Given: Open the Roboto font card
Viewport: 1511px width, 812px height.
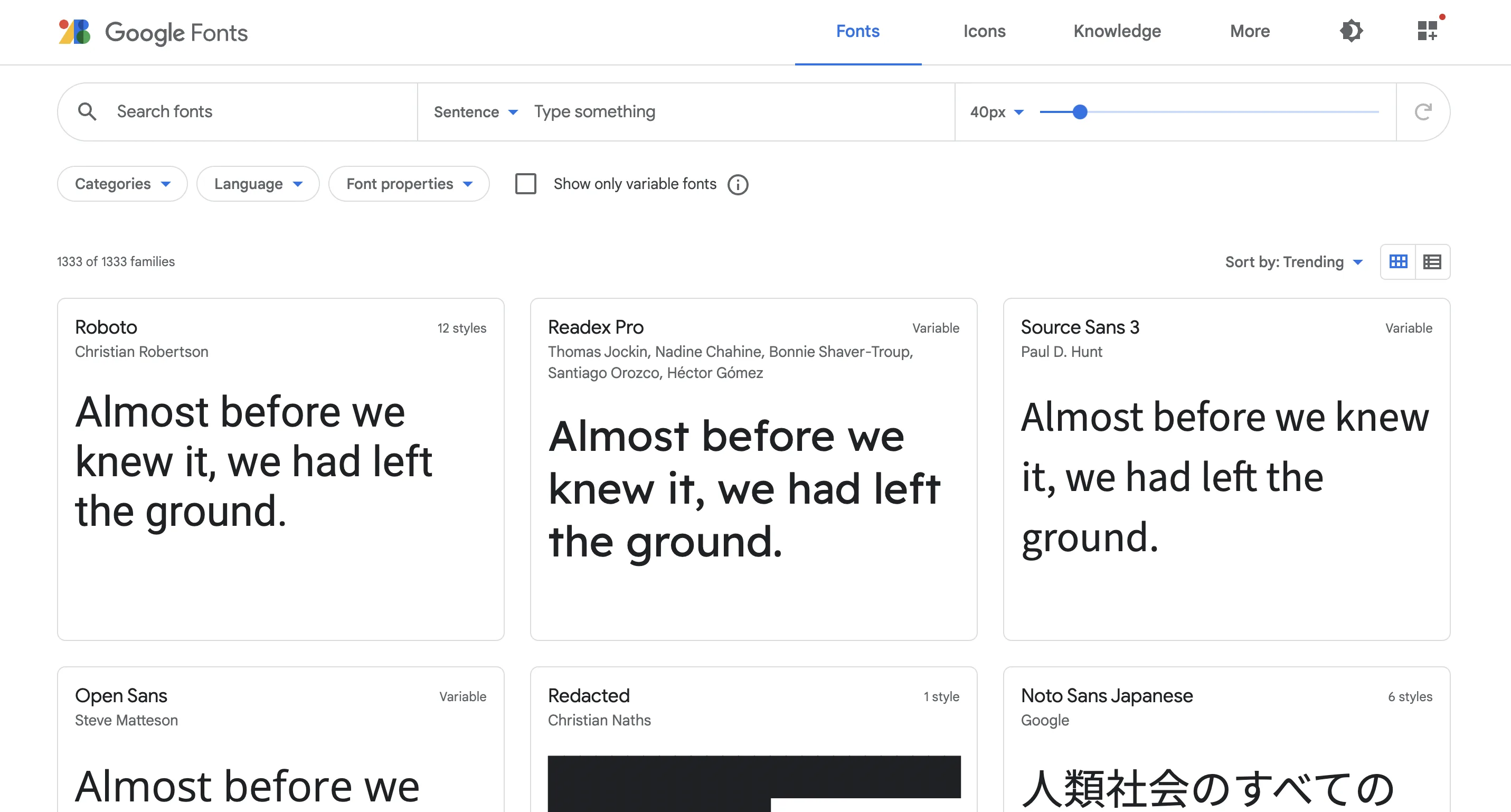Looking at the screenshot, I should 280,468.
